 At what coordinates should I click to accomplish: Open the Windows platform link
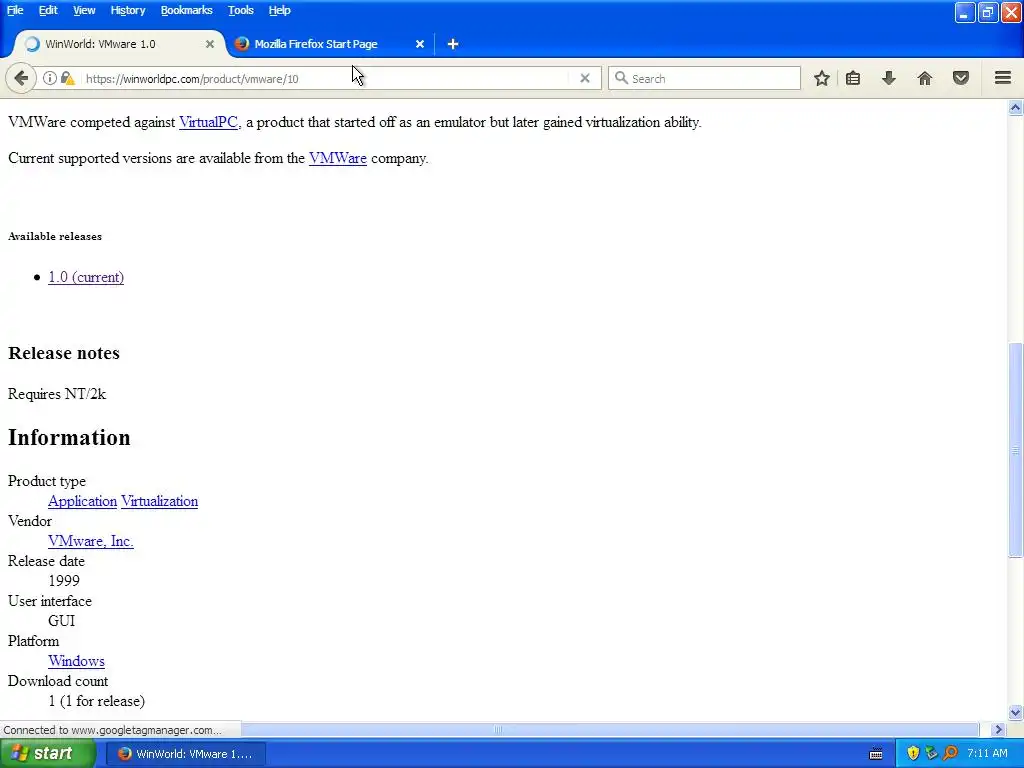click(x=76, y=661)
